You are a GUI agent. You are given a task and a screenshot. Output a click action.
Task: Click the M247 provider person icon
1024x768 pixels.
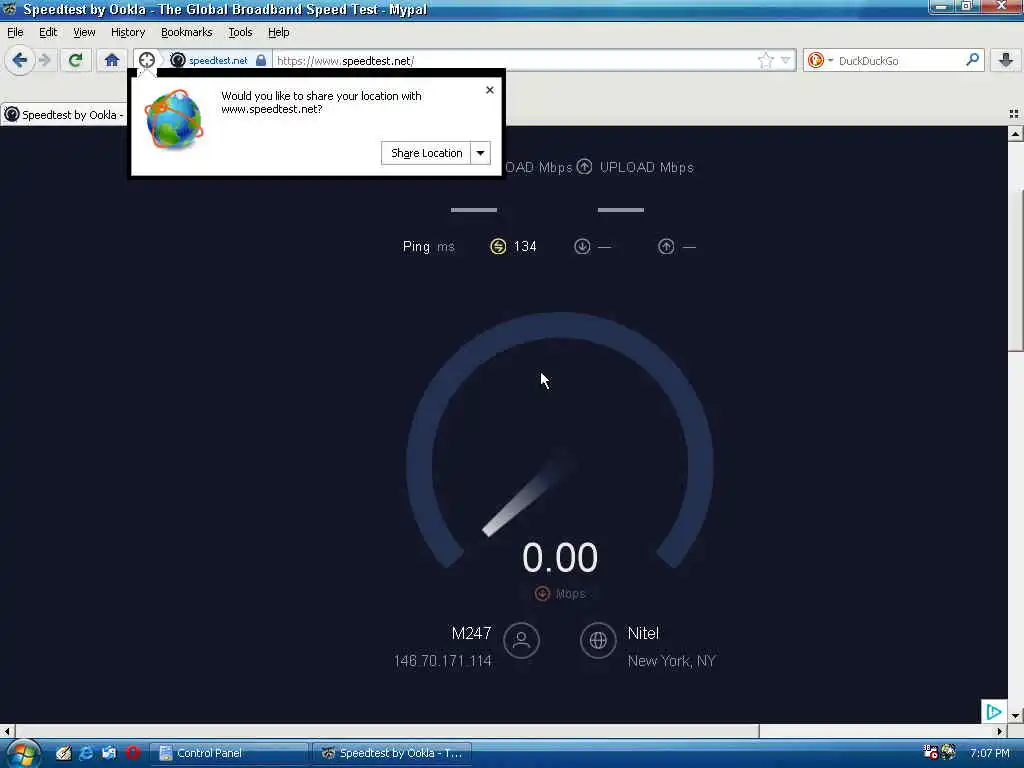[x=521, y=641]
